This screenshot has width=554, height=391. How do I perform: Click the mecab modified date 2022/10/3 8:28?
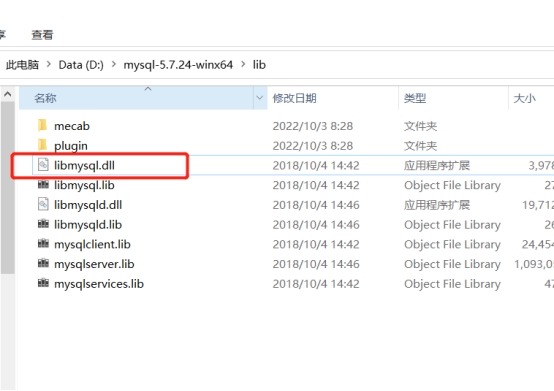[313, 126]
